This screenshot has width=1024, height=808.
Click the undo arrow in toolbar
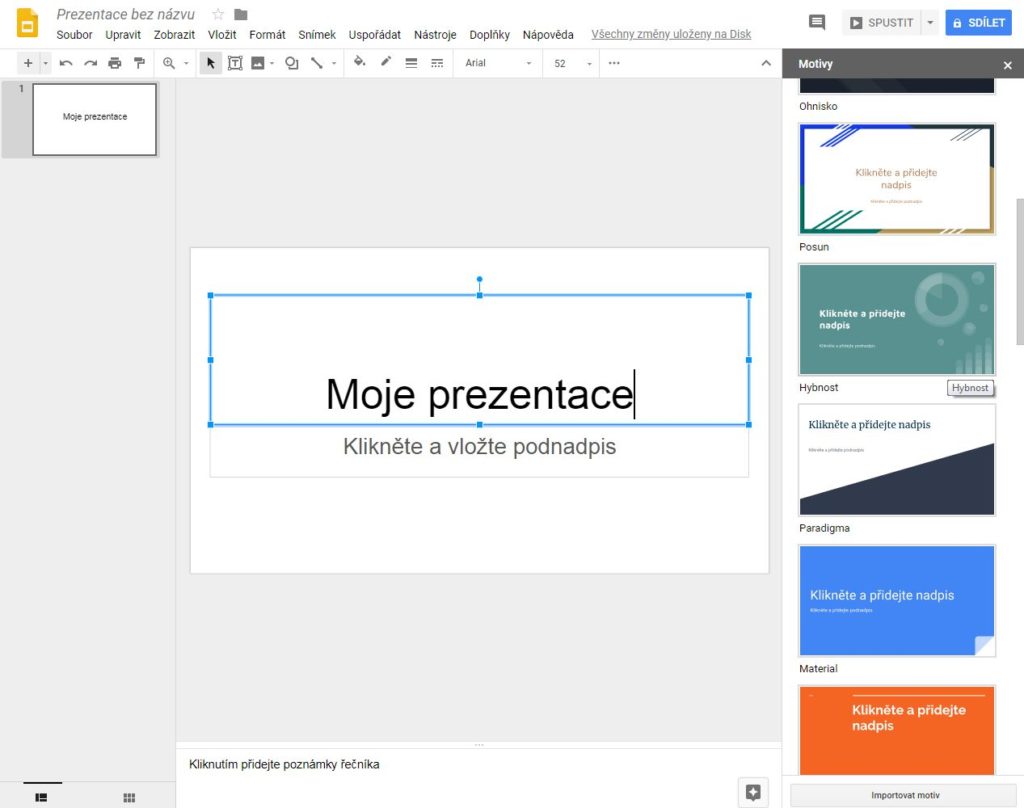pos(66,63)
